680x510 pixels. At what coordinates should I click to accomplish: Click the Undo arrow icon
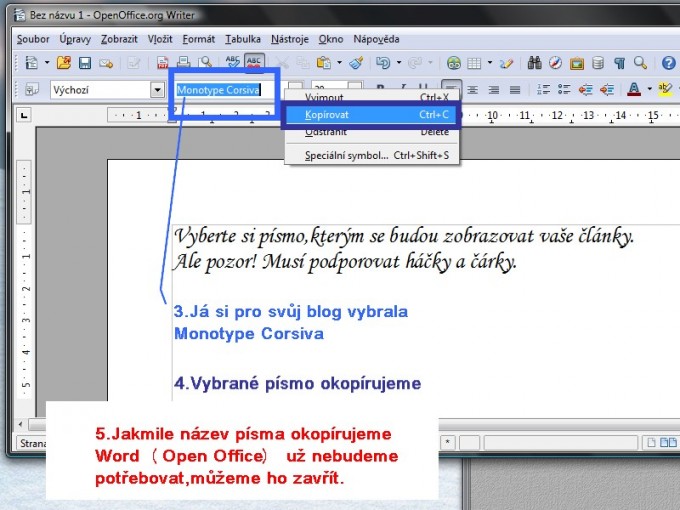coord(383,63)
